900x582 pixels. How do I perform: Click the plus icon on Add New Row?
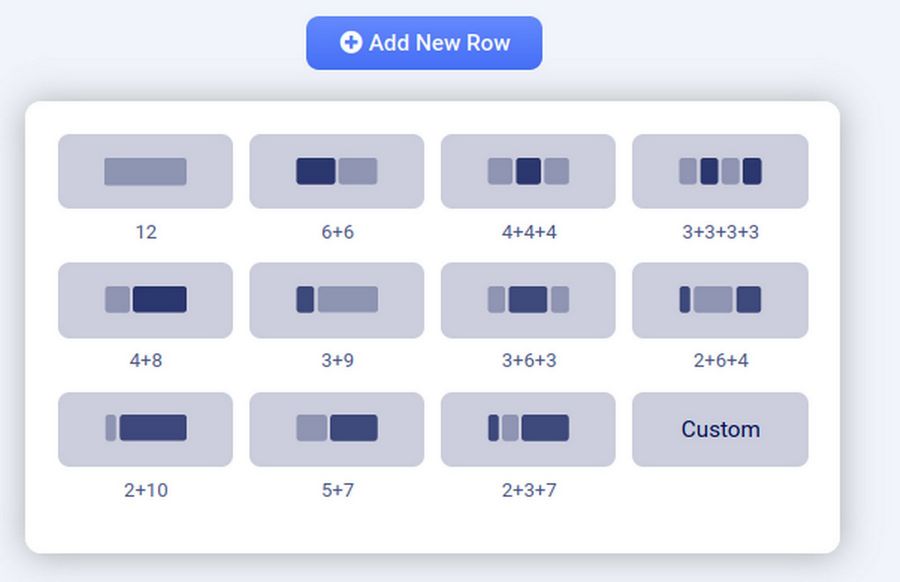pos(351,42)
